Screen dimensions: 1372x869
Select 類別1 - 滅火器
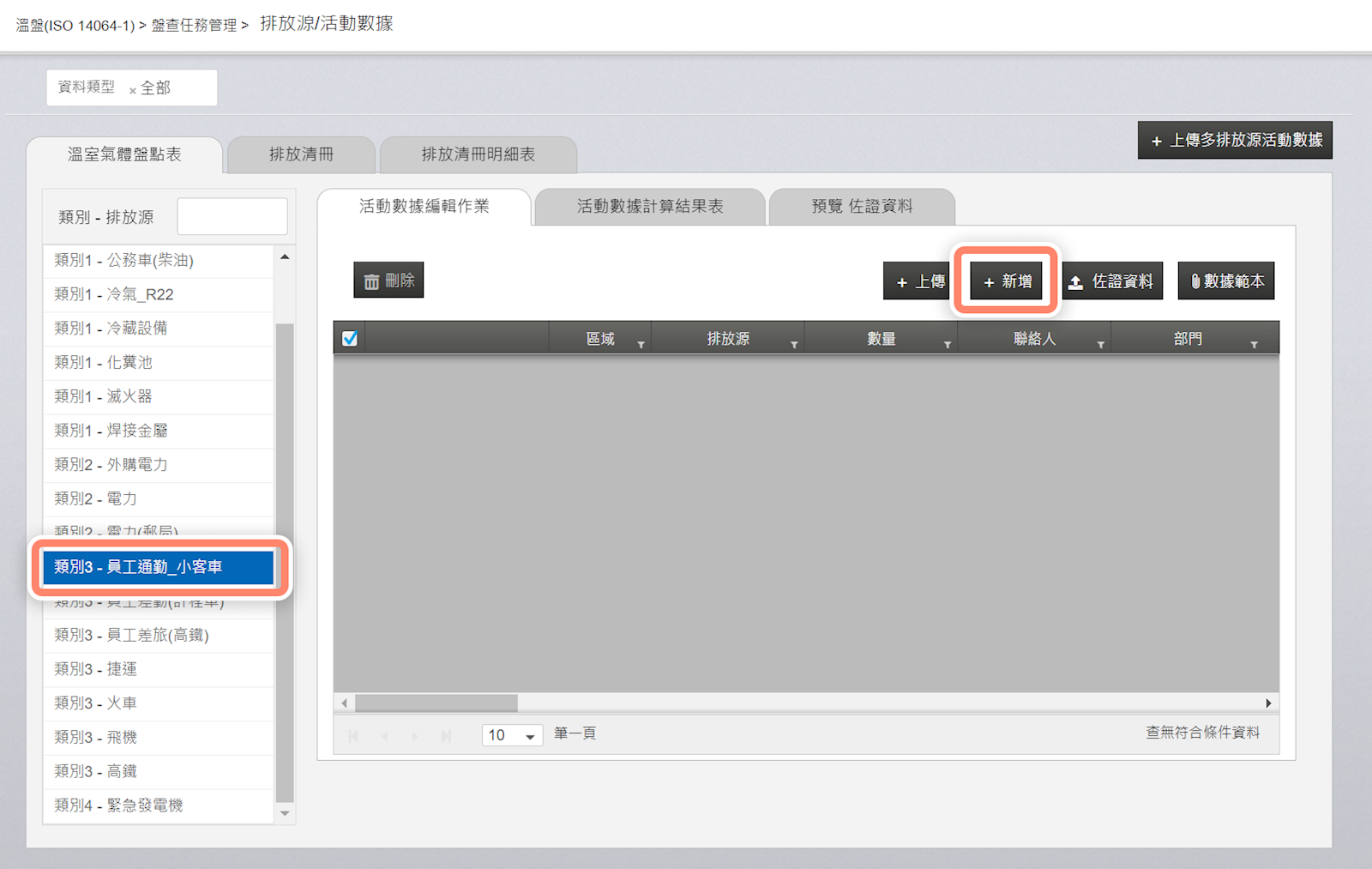coord(159,396)
